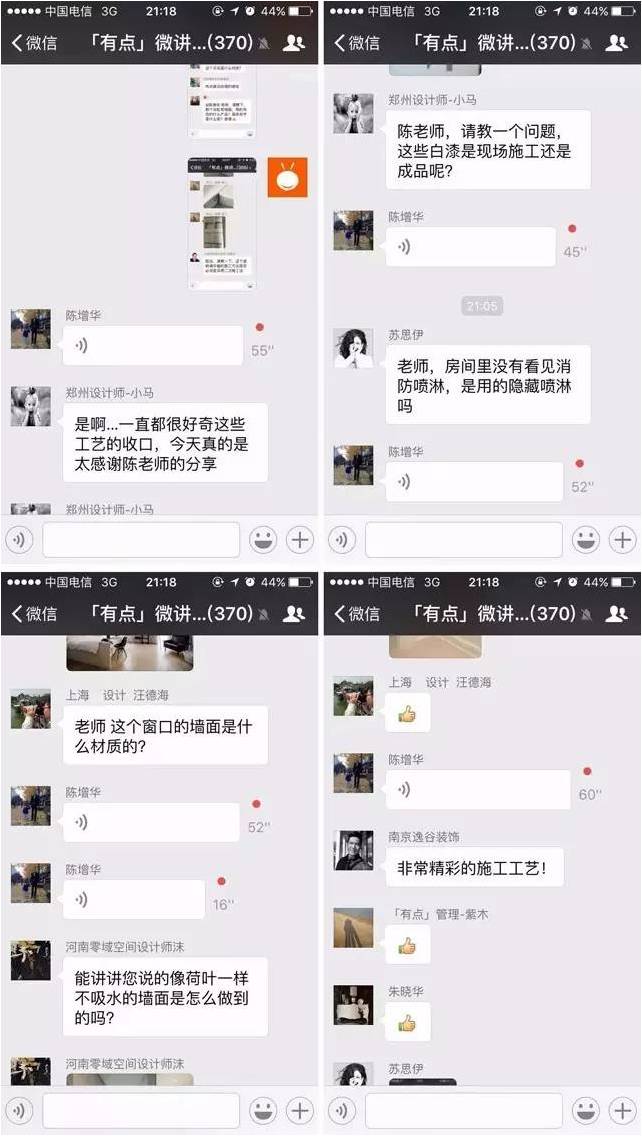
Task: Tap 朱晓华's thumbs-up emoji message
Action: (x=407, y=1022)
